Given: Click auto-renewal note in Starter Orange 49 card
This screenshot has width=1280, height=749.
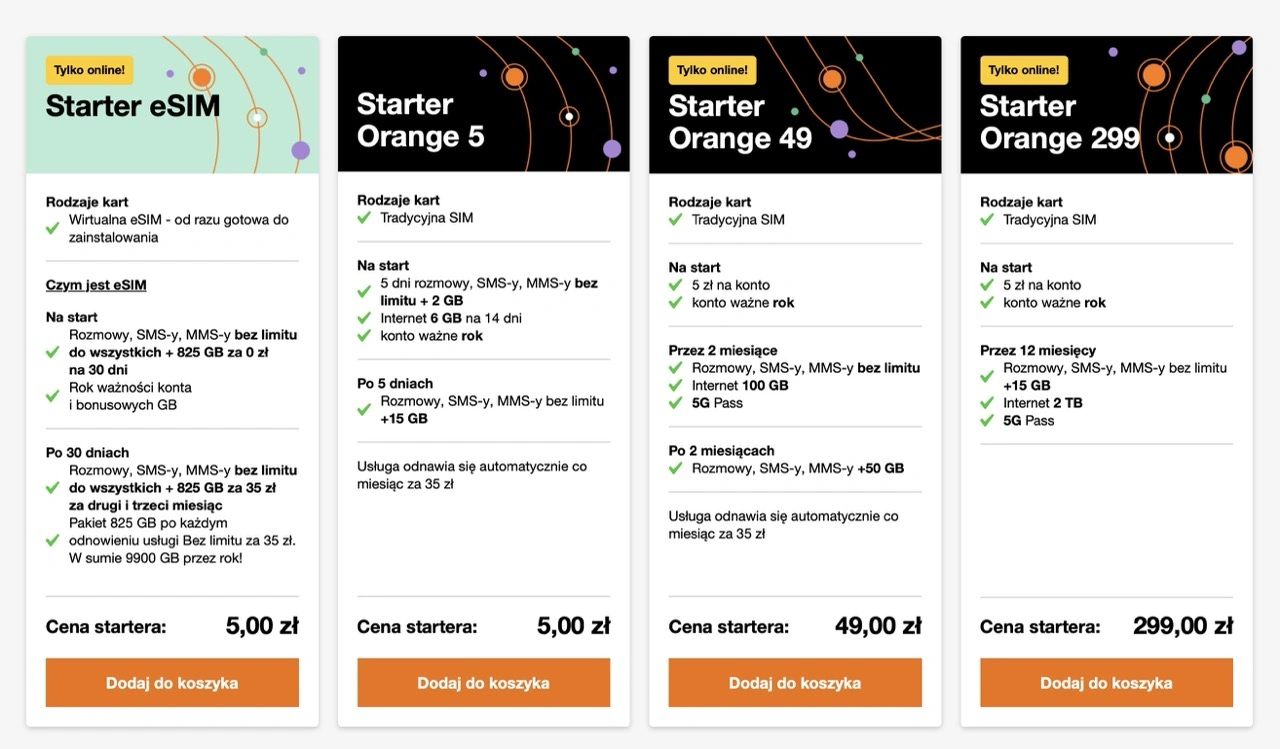Looking at the screenshot, I should click(784, 525).
